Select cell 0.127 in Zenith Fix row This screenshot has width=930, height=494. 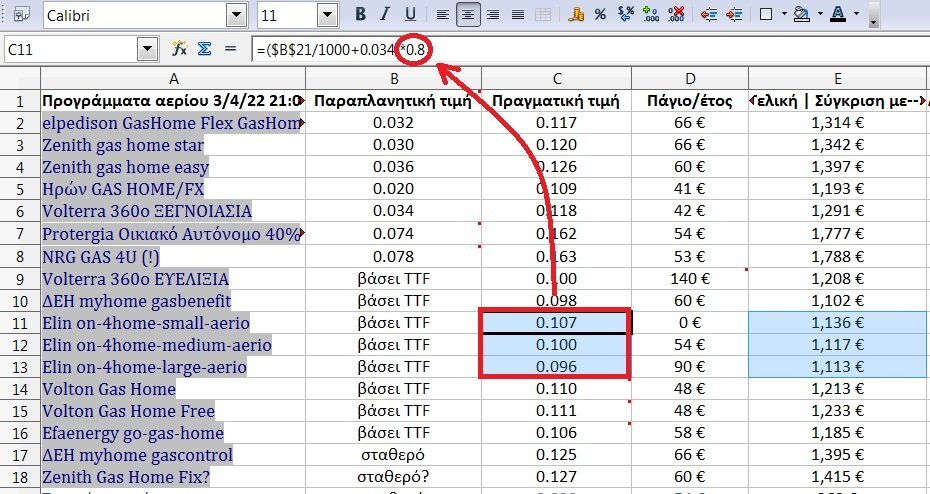pyautogui.click(x=556, y=477)
